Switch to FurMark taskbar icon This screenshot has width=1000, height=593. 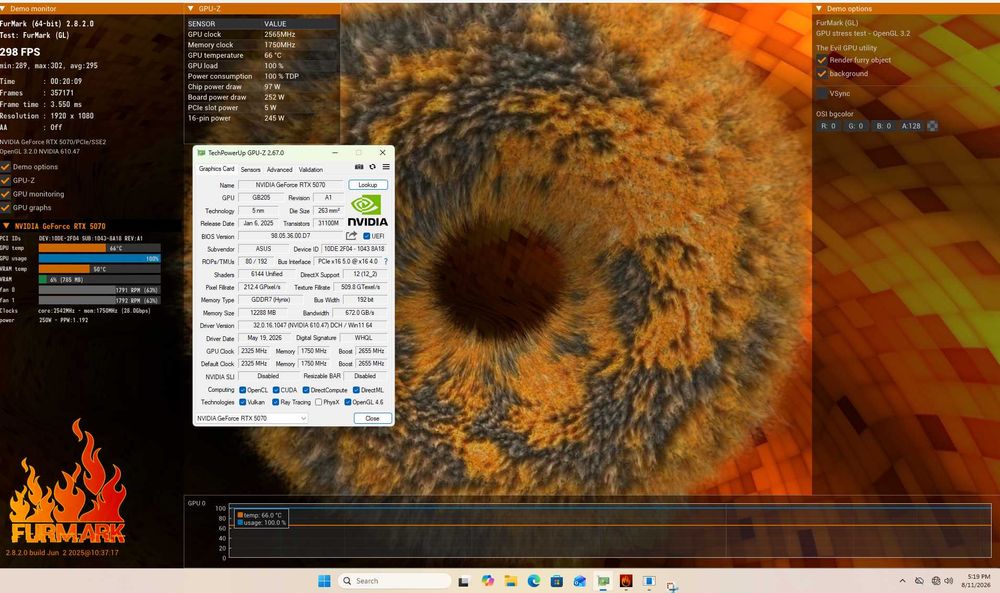click(626, 581)
